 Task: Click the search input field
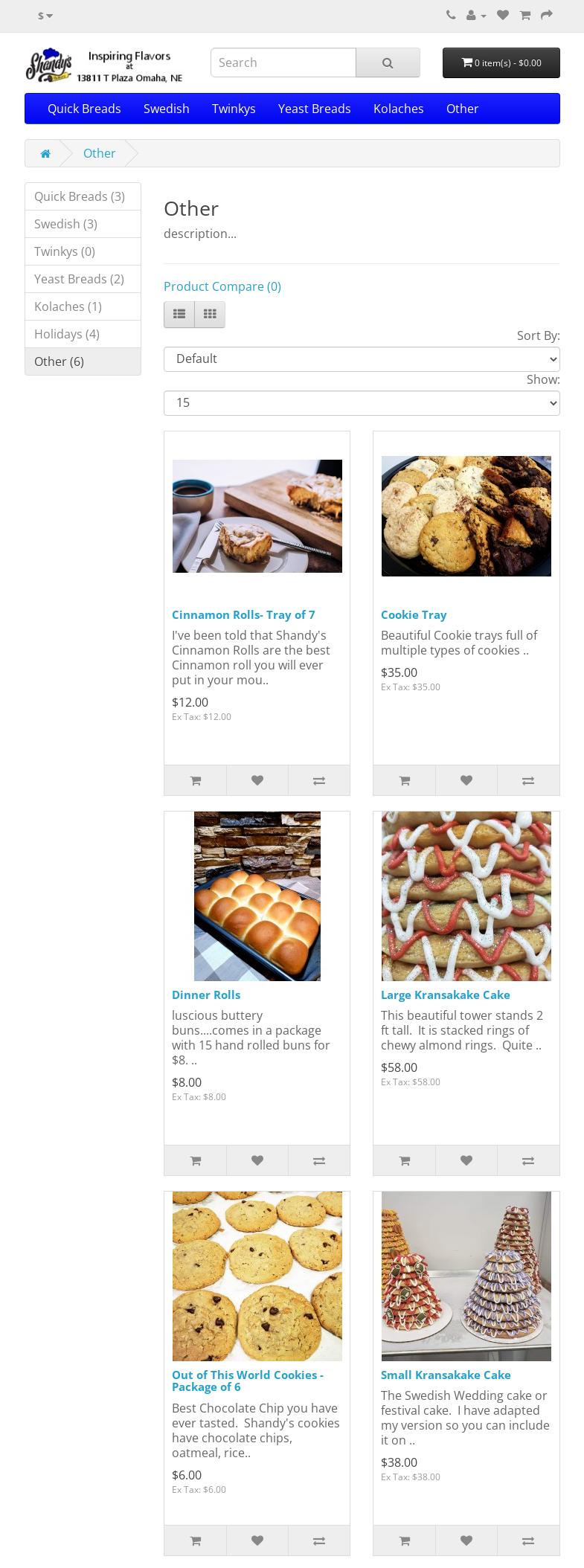coord(283,62)
